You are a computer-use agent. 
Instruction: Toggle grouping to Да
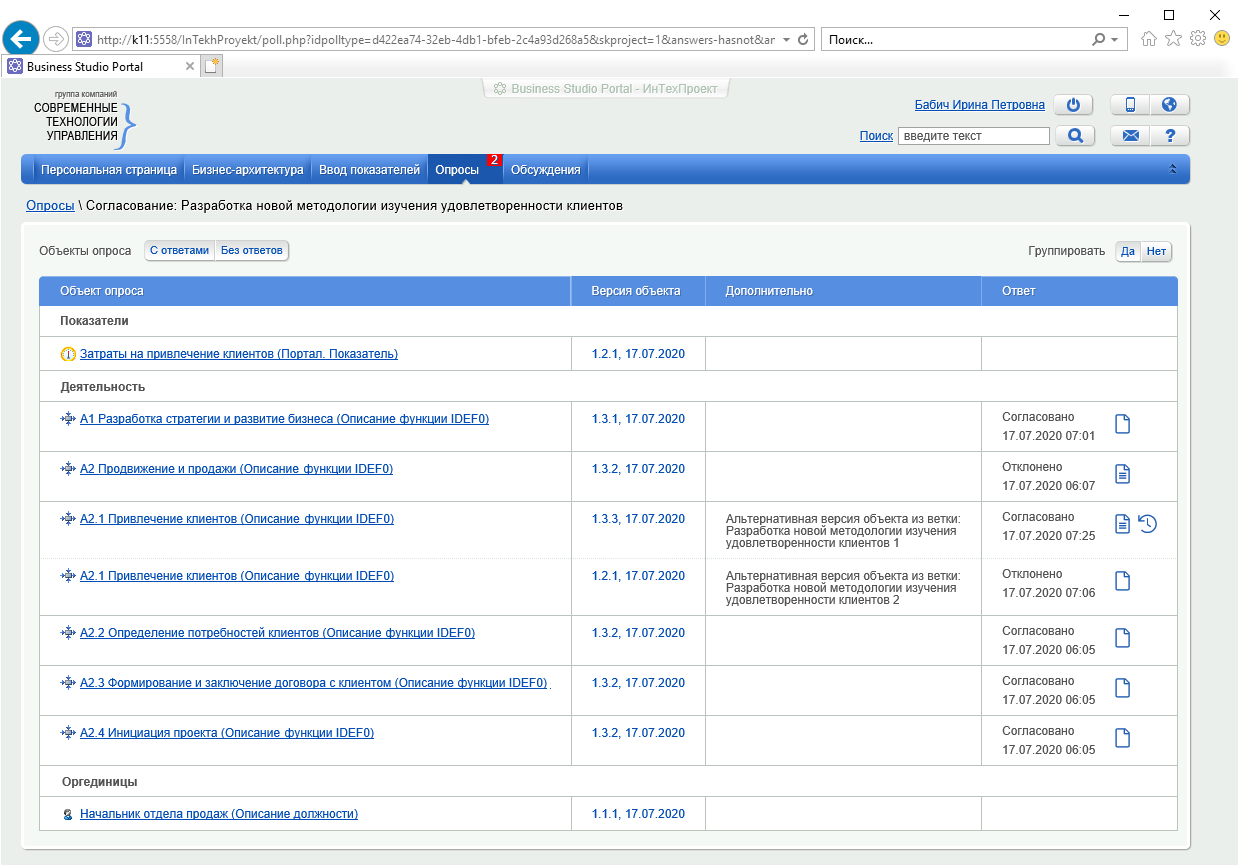[x=1128, y=251]
